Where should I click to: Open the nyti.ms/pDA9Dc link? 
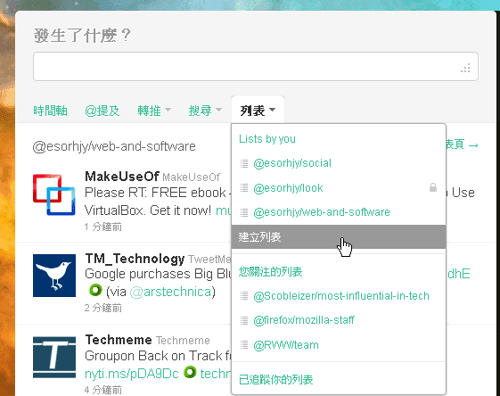click(132, 374)
